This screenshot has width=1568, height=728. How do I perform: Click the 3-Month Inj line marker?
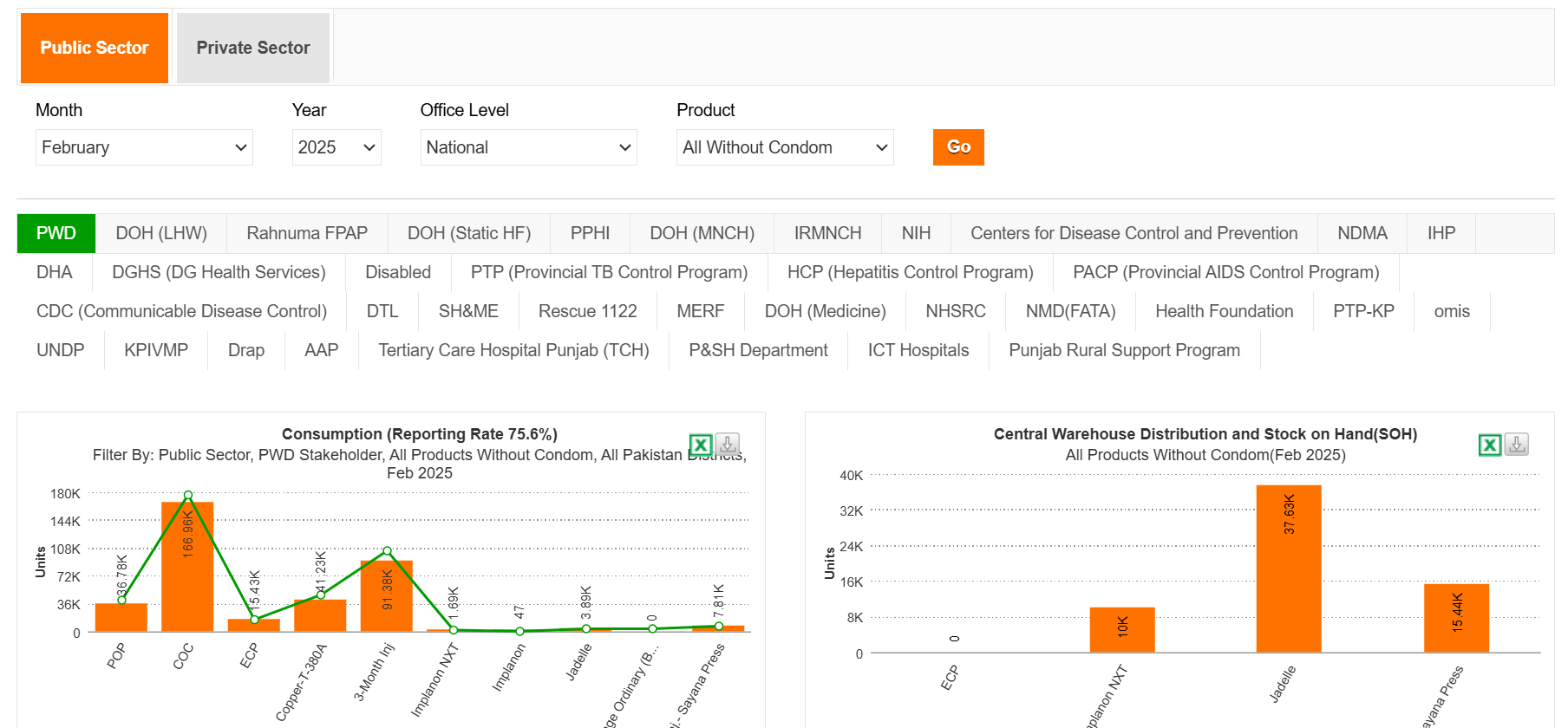point(387,551)
